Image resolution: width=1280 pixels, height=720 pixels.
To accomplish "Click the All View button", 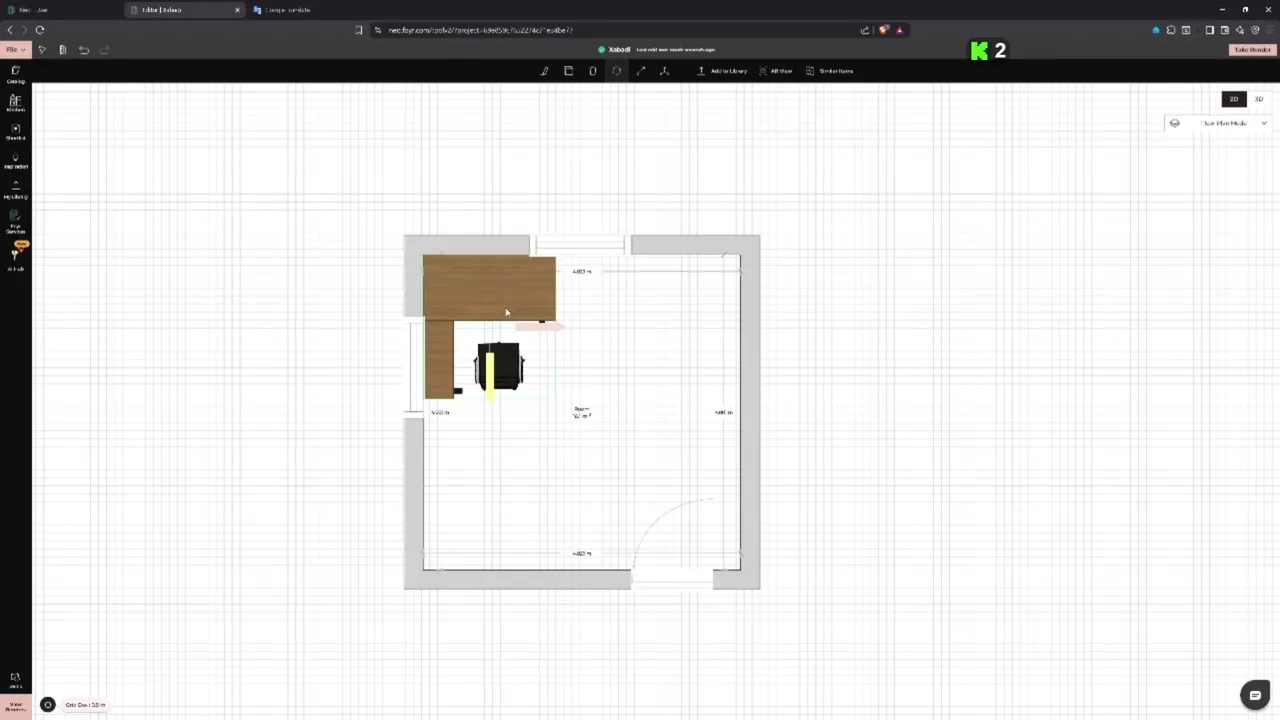I will [775, 71].
